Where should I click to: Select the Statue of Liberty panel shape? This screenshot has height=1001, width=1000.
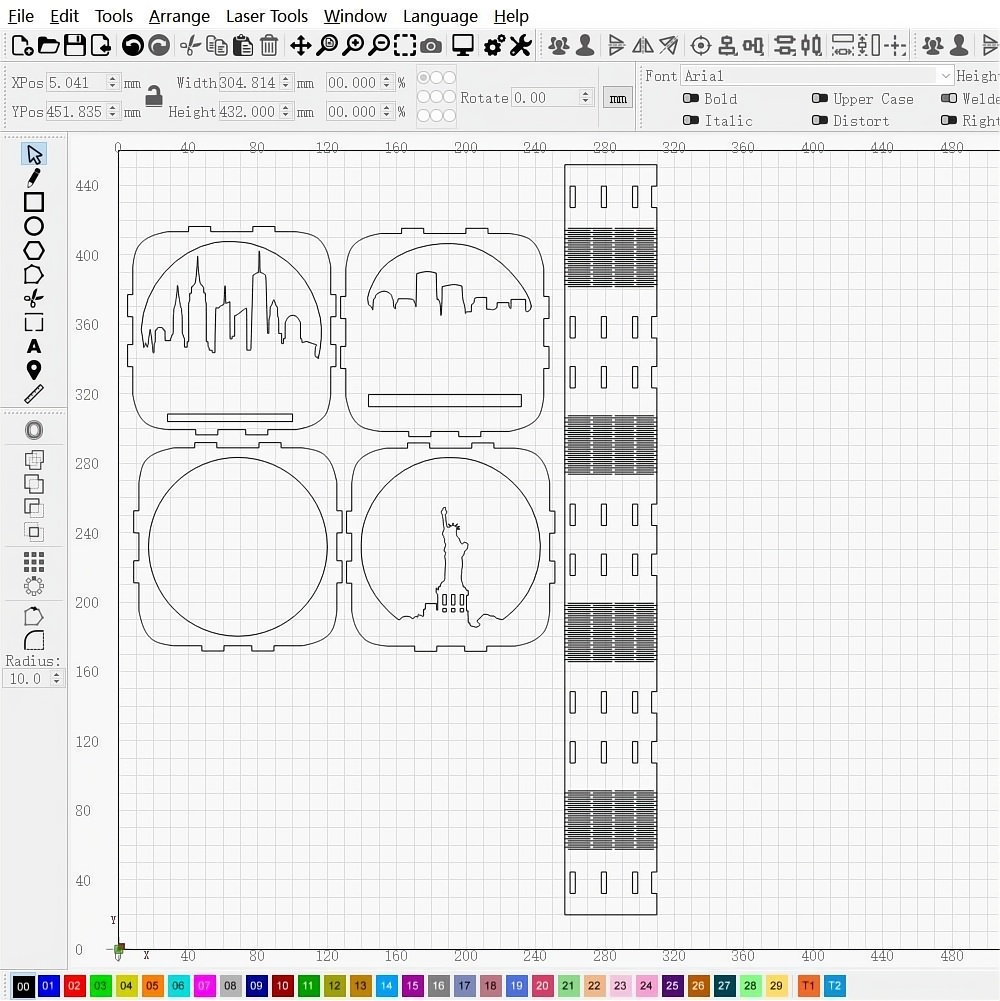coord(450,546)
